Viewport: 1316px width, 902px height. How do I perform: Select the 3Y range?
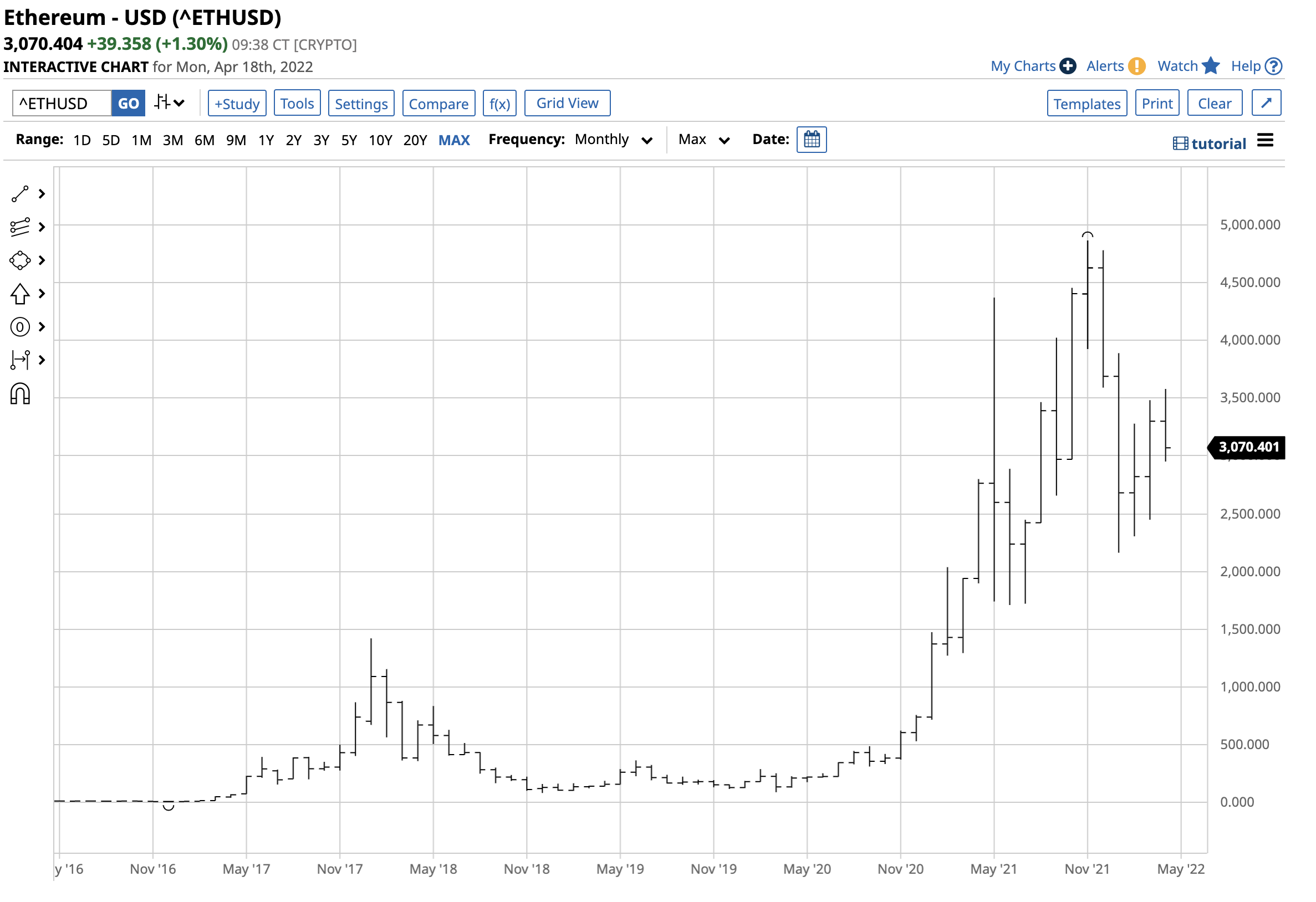tap(321, 140)
